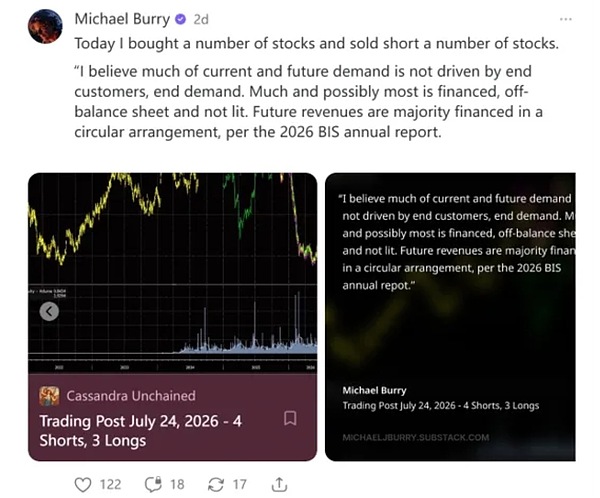The image size is (600, 498).
Task: Bookmark the Trading Post article
Action: 290,418
